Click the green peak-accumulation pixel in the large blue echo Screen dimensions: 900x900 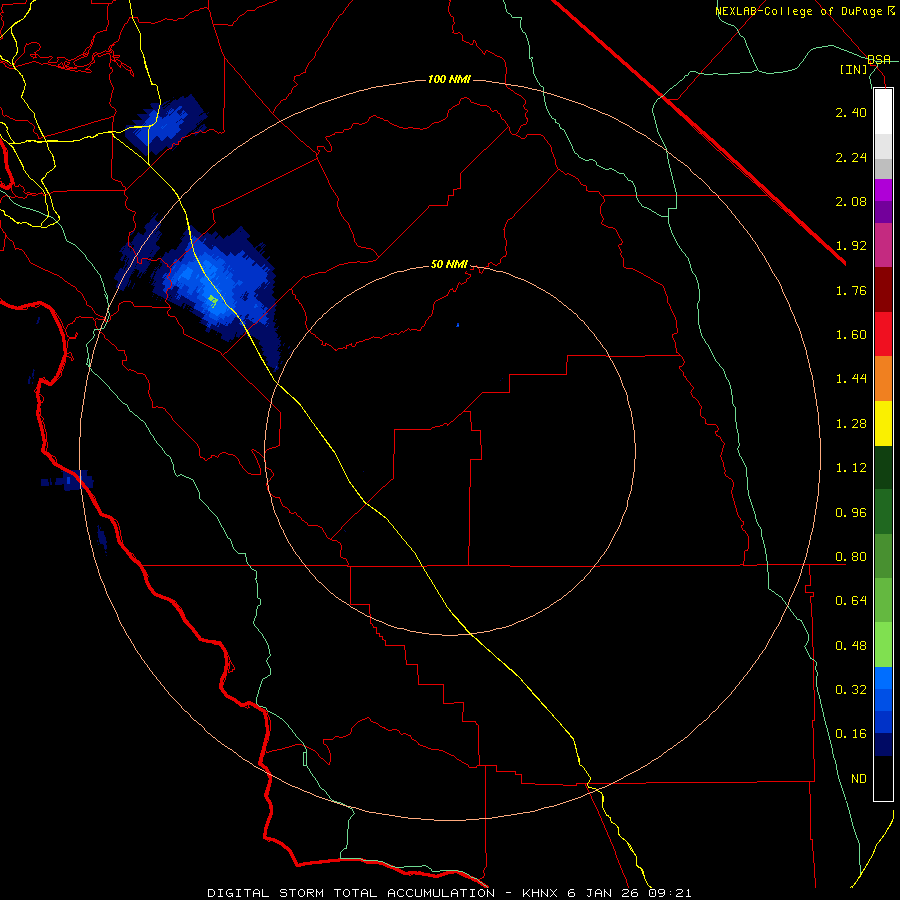(x=213, y=300)
